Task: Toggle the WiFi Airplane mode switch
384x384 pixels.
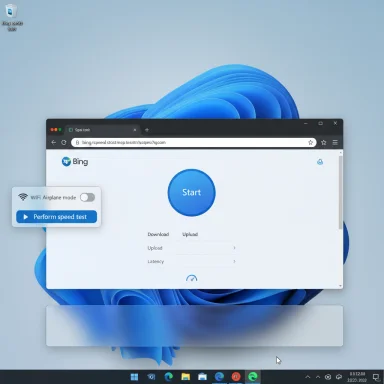Action: point(87,197)
